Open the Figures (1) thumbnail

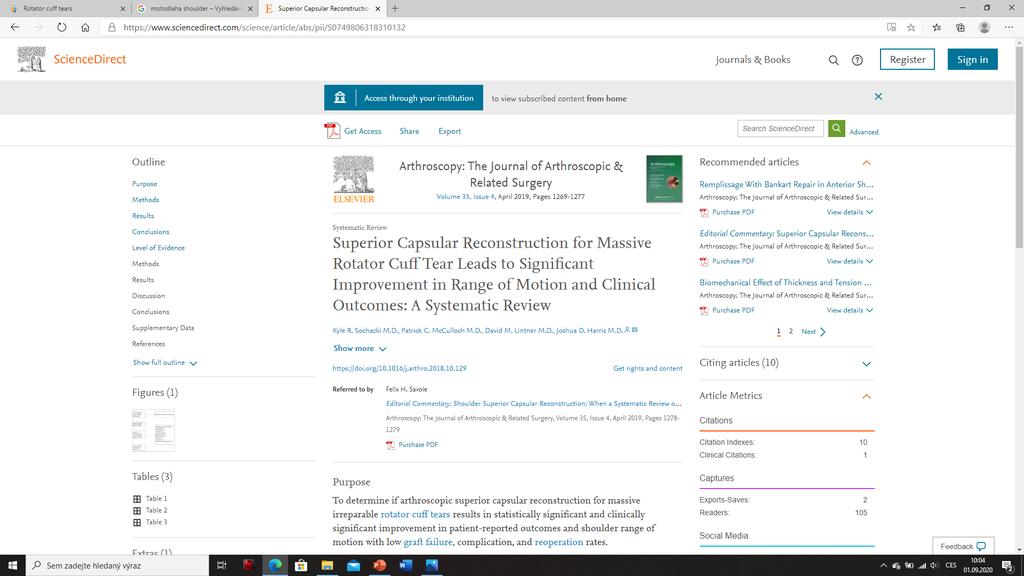coord(153,430)
